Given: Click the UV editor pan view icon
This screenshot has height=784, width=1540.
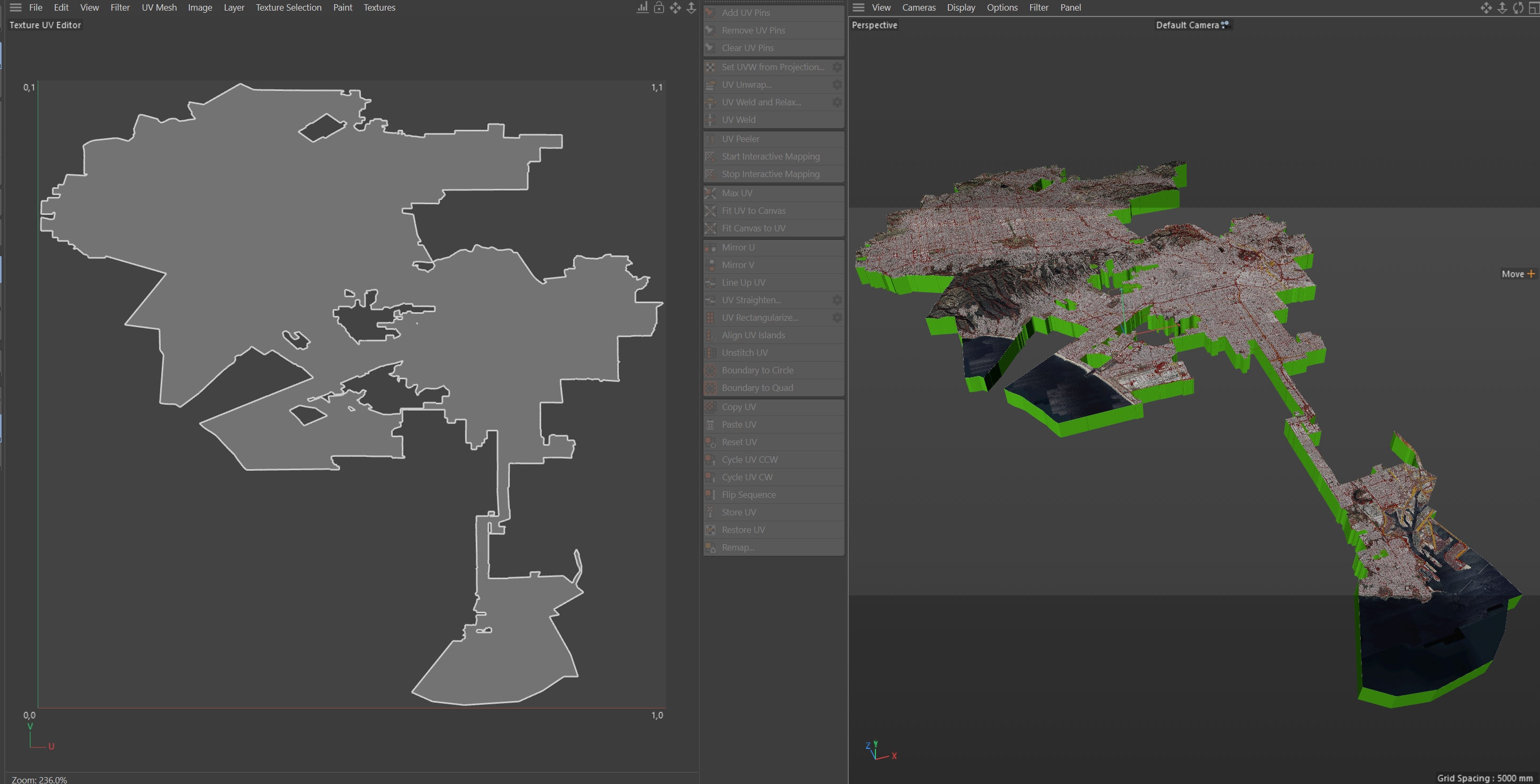Looking at the screenshot, I should (x=675, y=8).
